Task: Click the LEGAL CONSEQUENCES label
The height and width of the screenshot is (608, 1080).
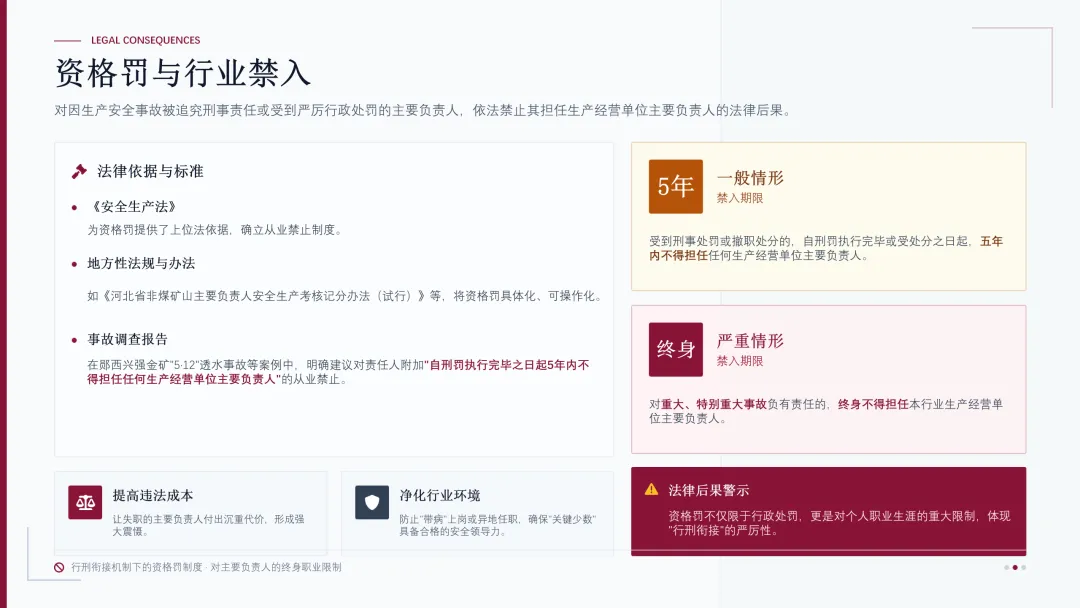Action: pyautogui.click(x=145, y=41)
